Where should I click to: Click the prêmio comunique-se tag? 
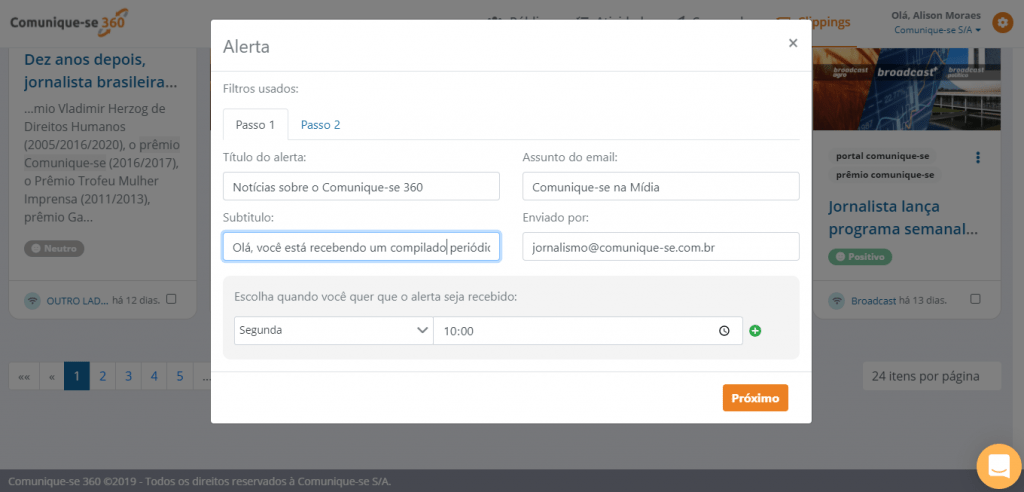885,175
